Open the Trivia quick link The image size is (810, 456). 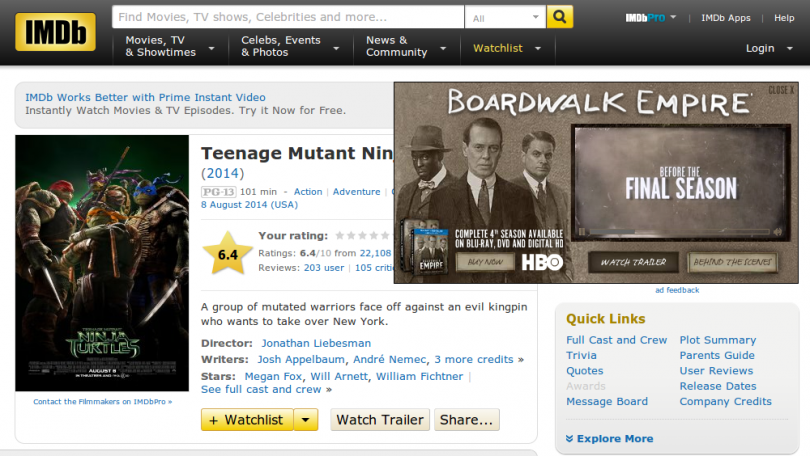click(x=581, y=355)
